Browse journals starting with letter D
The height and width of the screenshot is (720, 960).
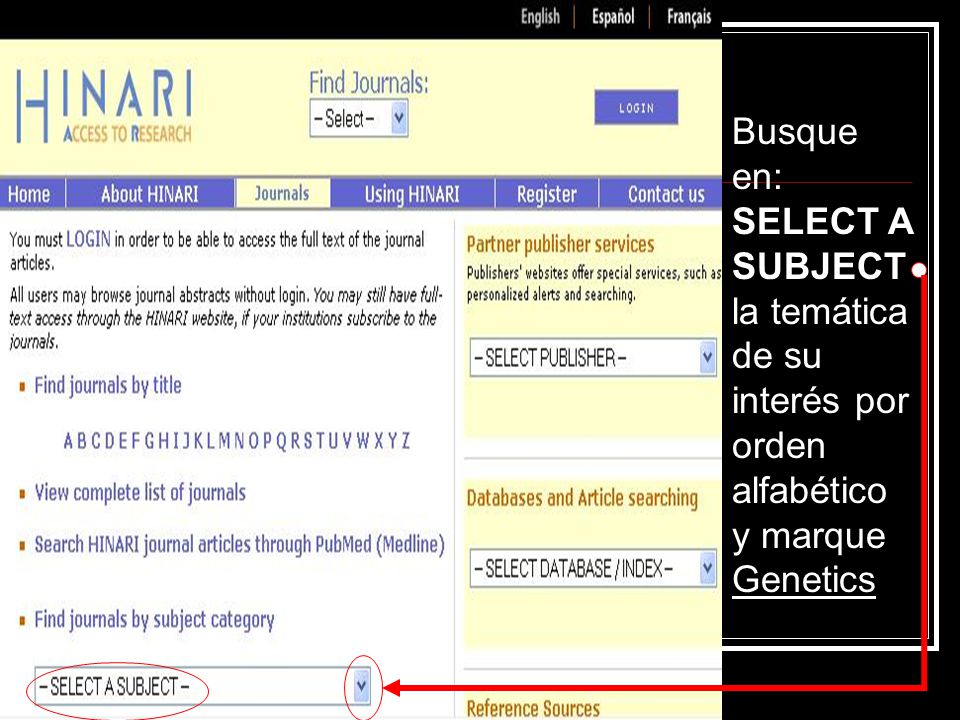click(110, 441)
